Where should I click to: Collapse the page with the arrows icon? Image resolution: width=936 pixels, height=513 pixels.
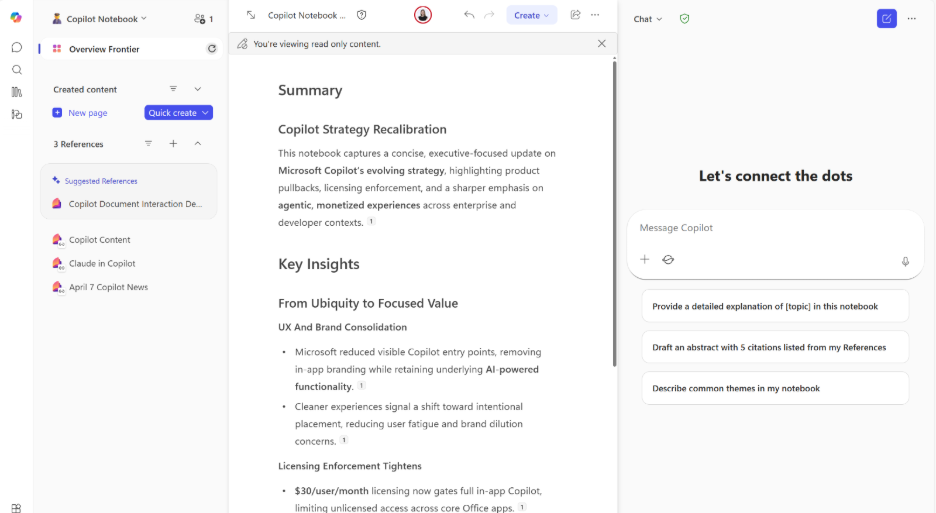251,16
